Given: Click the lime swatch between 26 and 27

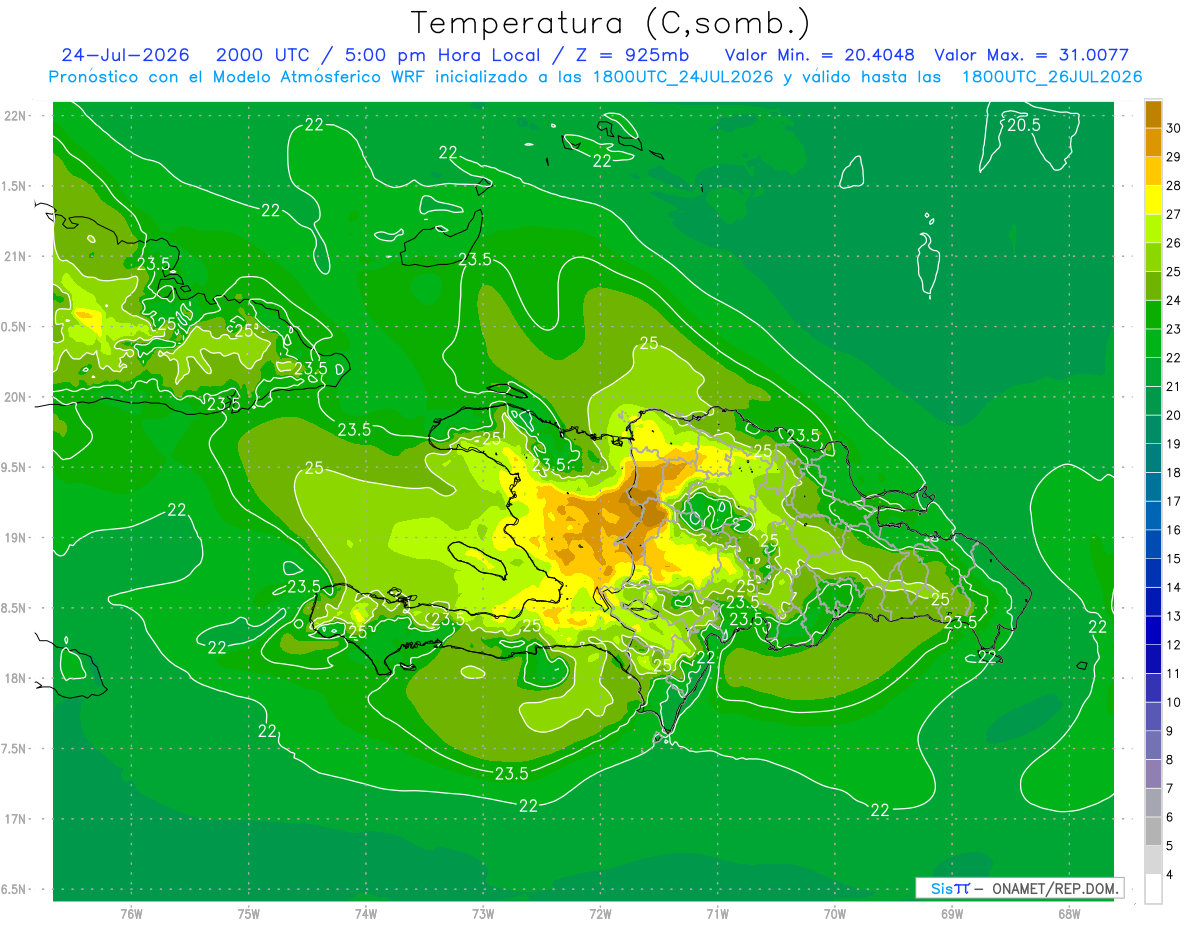Looking at the screenshot, I should 1153,229.
